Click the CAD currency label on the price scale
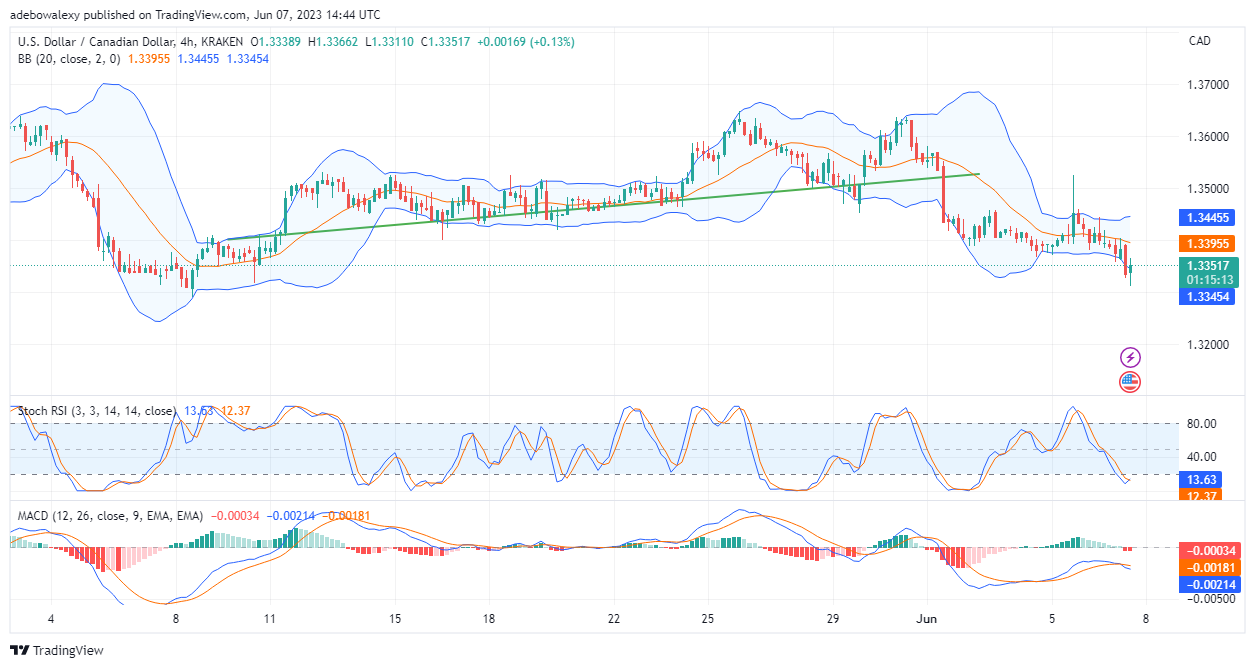Viewport: 1255px width, 668px height. (1200, 41)
